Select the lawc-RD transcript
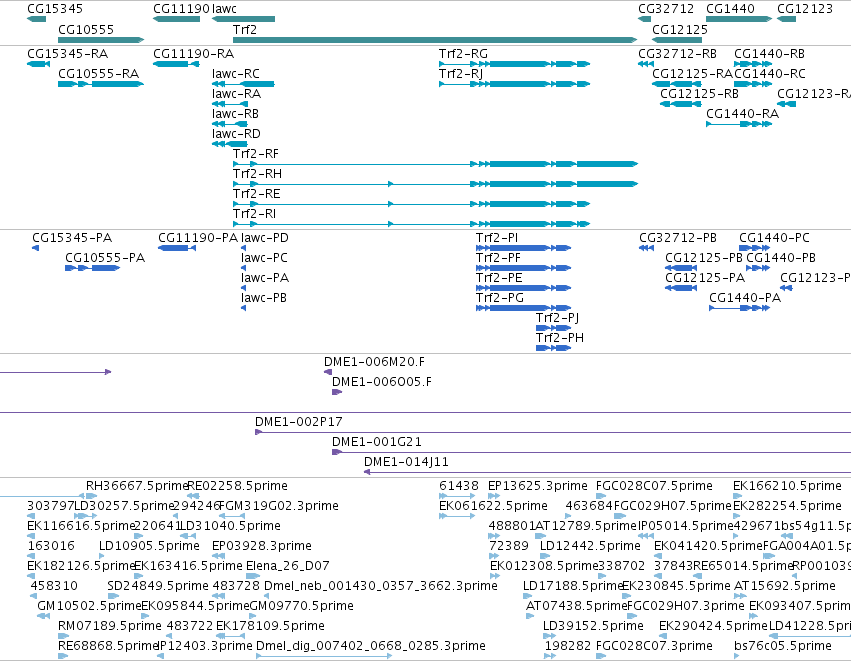The width and height of the screenshot is (851, 661). (x=230, y=144)
